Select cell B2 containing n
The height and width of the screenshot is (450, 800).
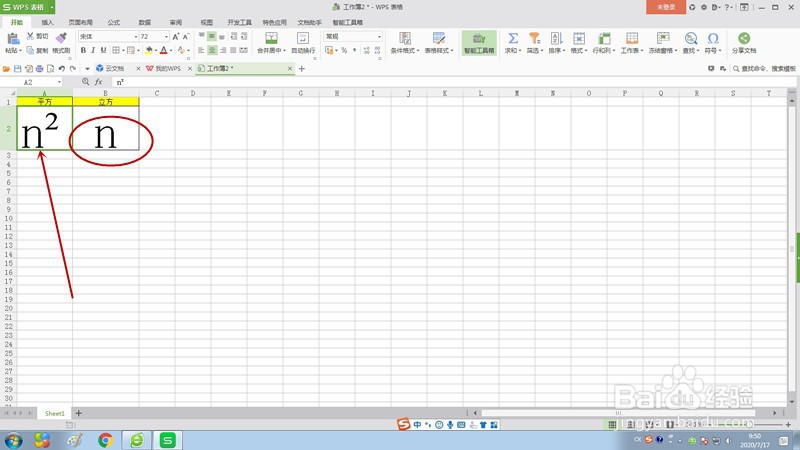(106, 129)
